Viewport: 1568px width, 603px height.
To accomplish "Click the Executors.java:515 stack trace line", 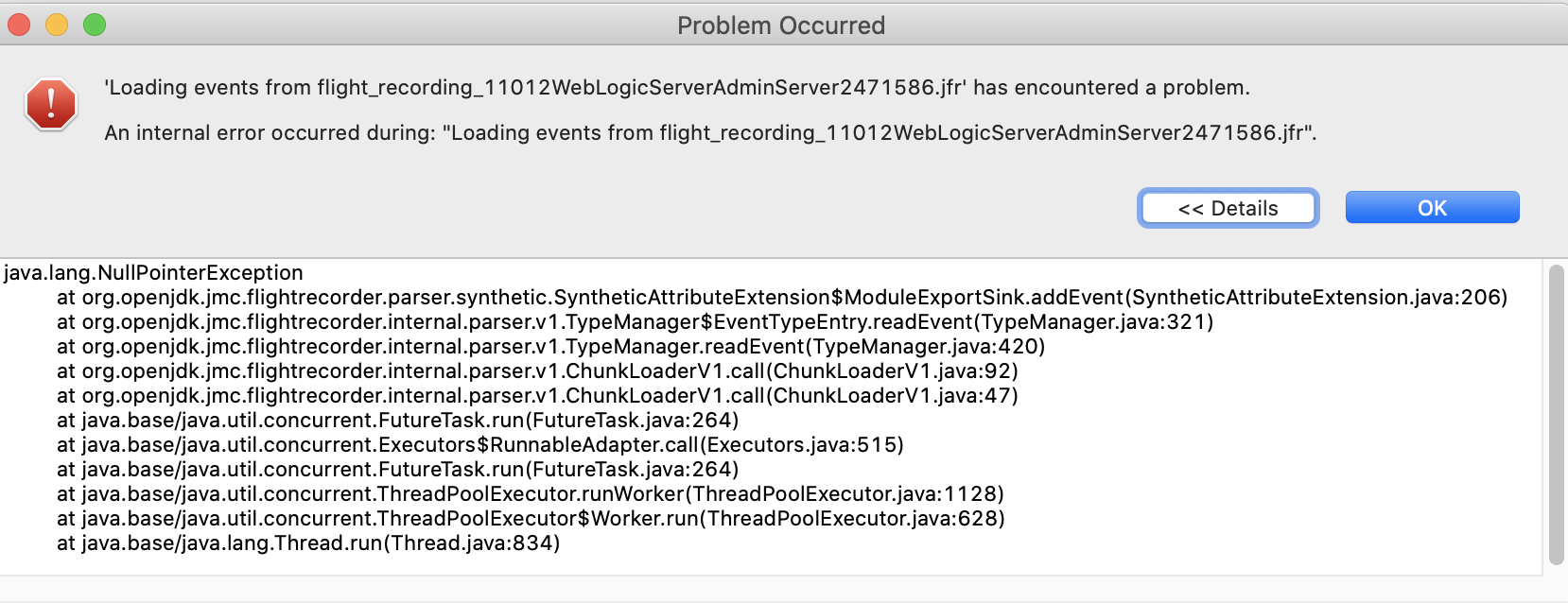I will click(x=479, y=445).
